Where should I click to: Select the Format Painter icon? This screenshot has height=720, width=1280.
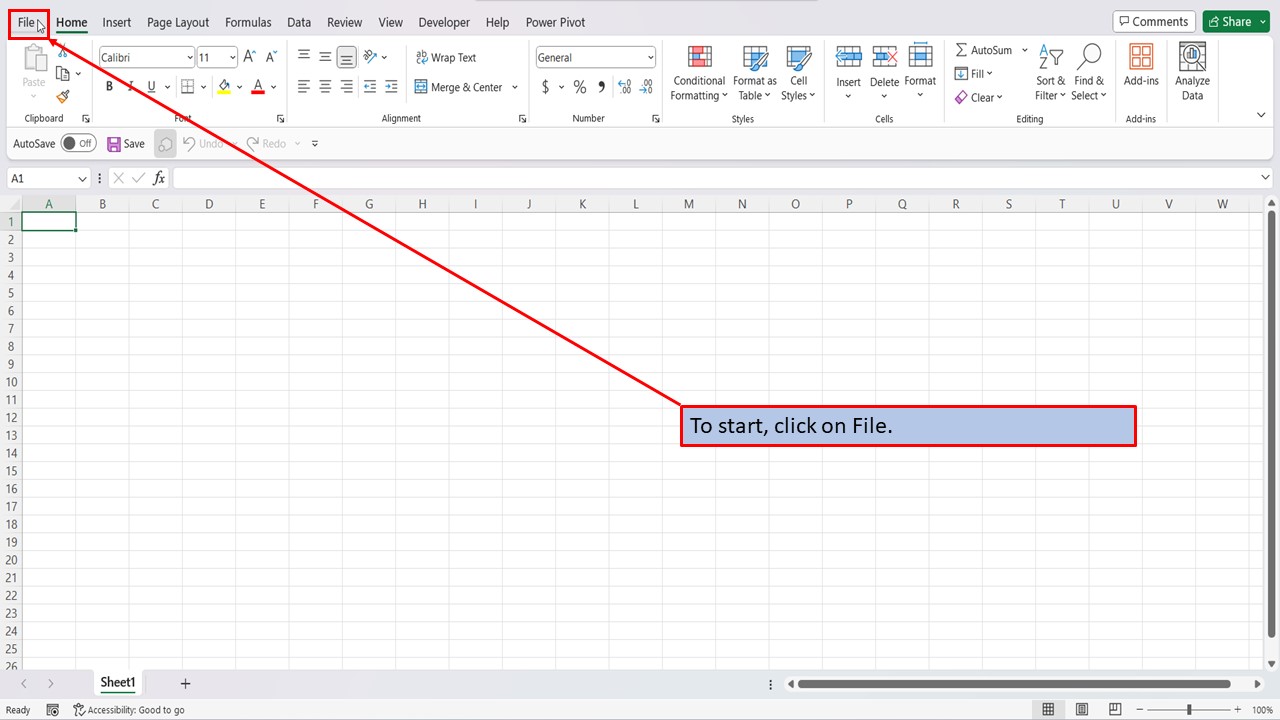coord(60,96)
